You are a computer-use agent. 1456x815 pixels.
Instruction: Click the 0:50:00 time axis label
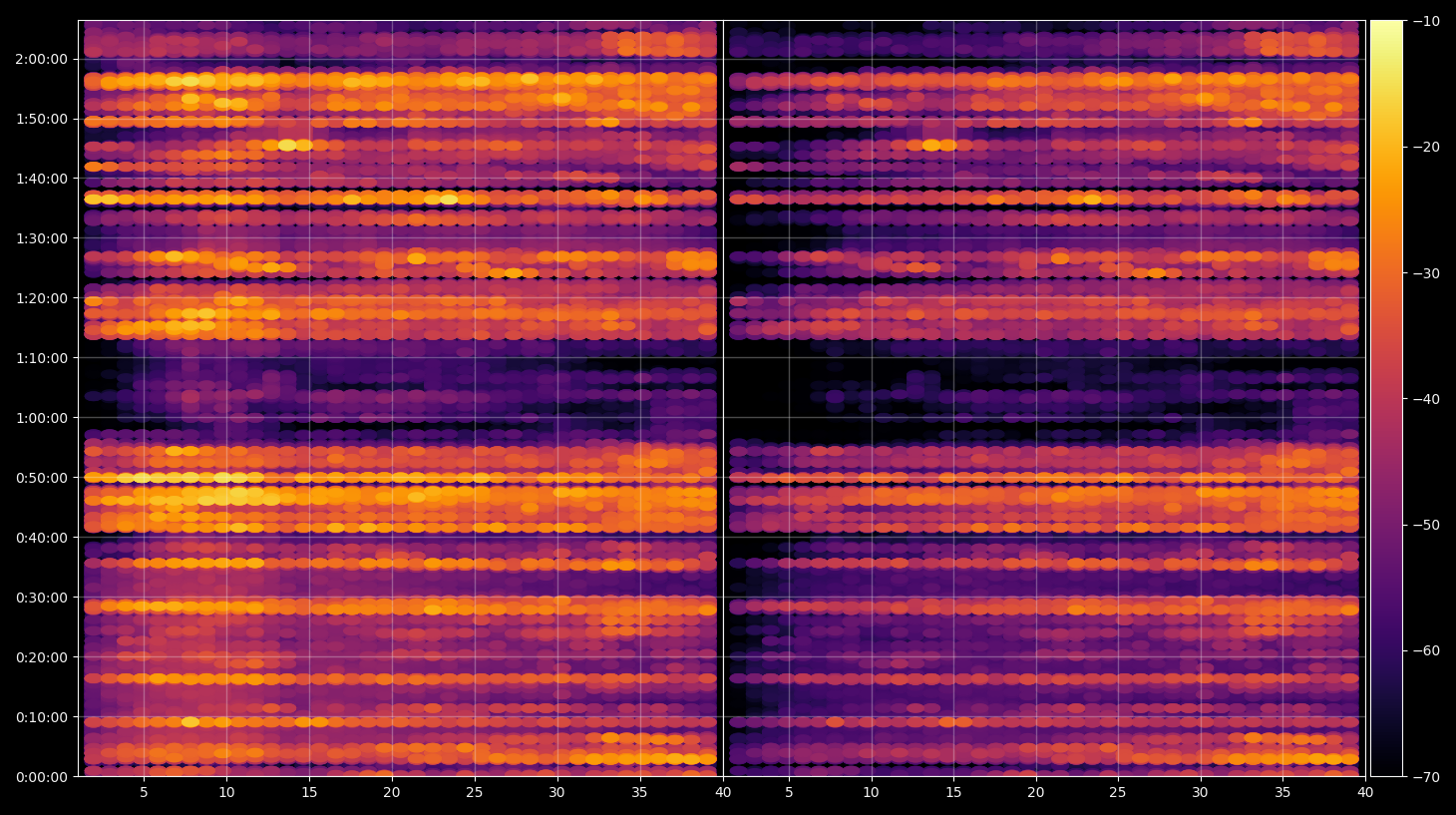coord(41,478)
